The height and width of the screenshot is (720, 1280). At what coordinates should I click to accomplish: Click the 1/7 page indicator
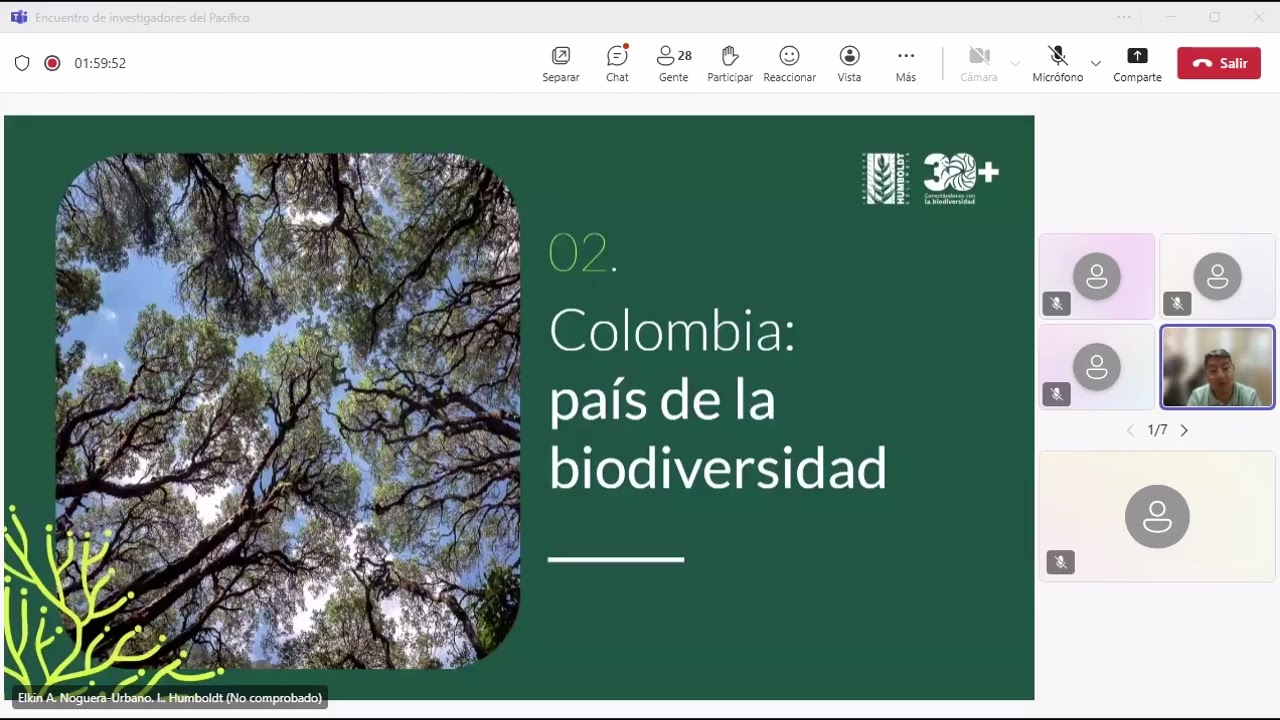(x=1157, y=430)
